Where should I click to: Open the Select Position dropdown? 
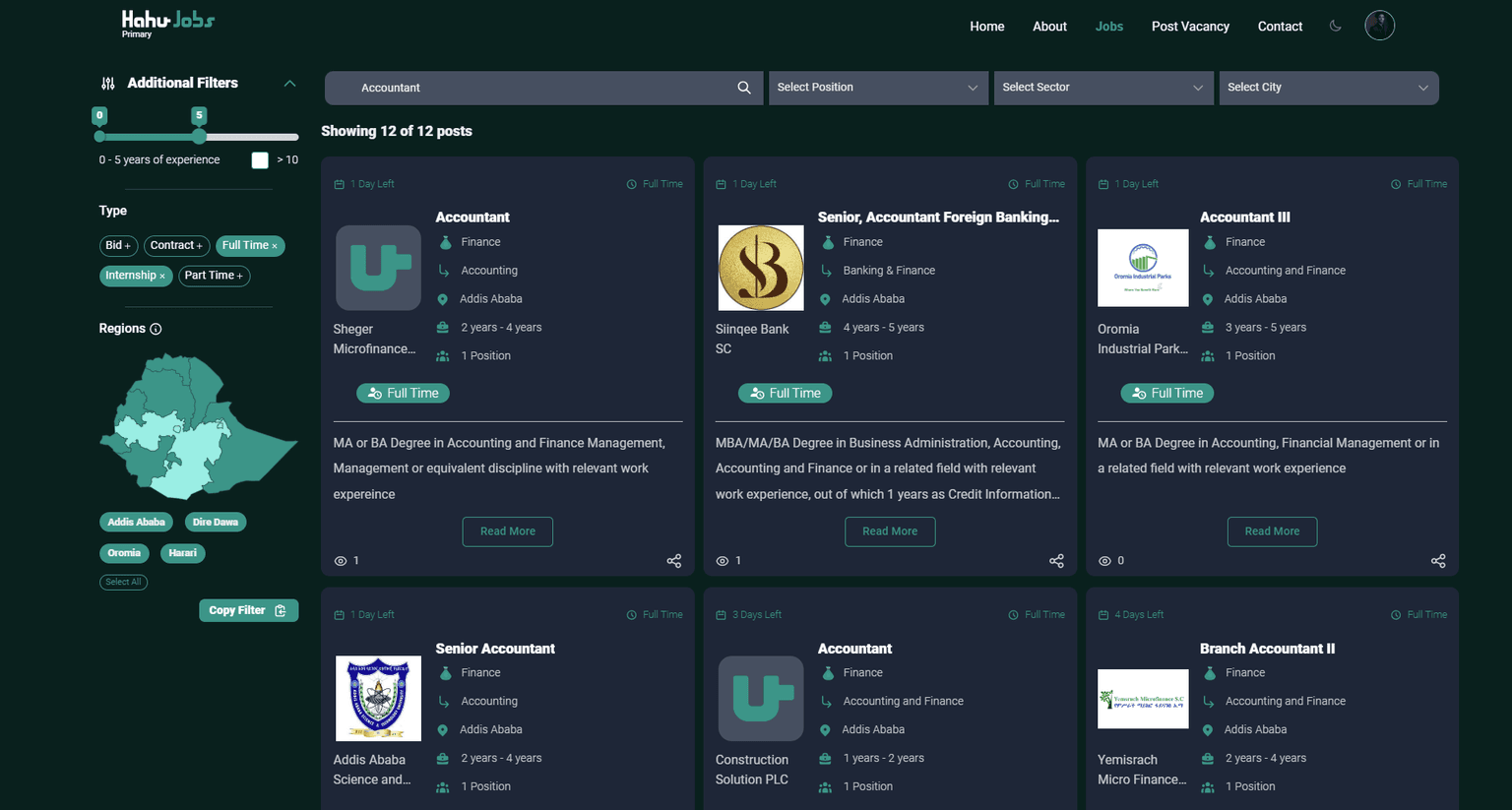[x=877, y=88]
